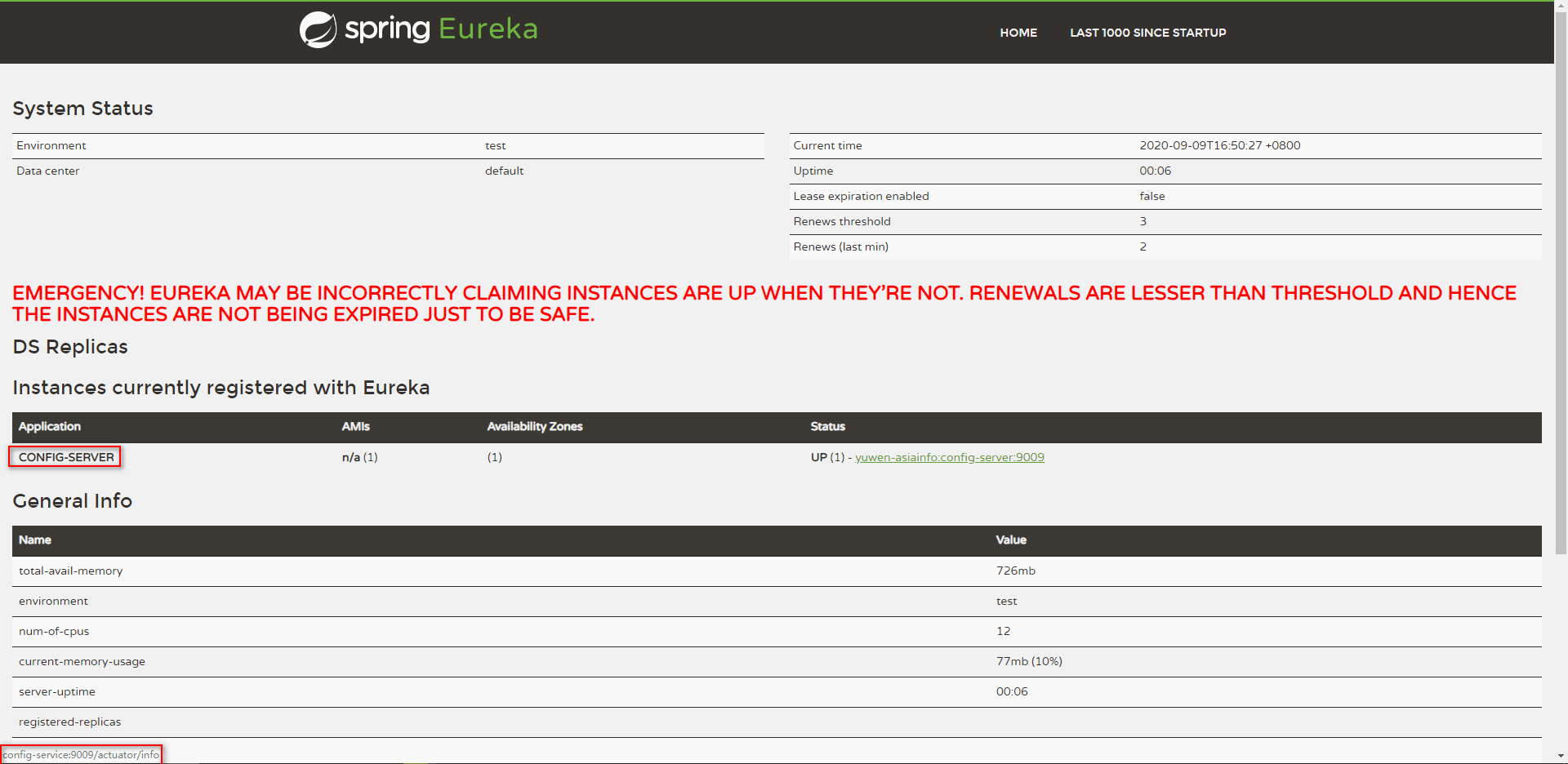Image resolution: width=1568 pixels, height=764 pixels.
Task: Click the 'Lease expiration enabled' label
Action: pyautogui.click(x=861, y=196)
